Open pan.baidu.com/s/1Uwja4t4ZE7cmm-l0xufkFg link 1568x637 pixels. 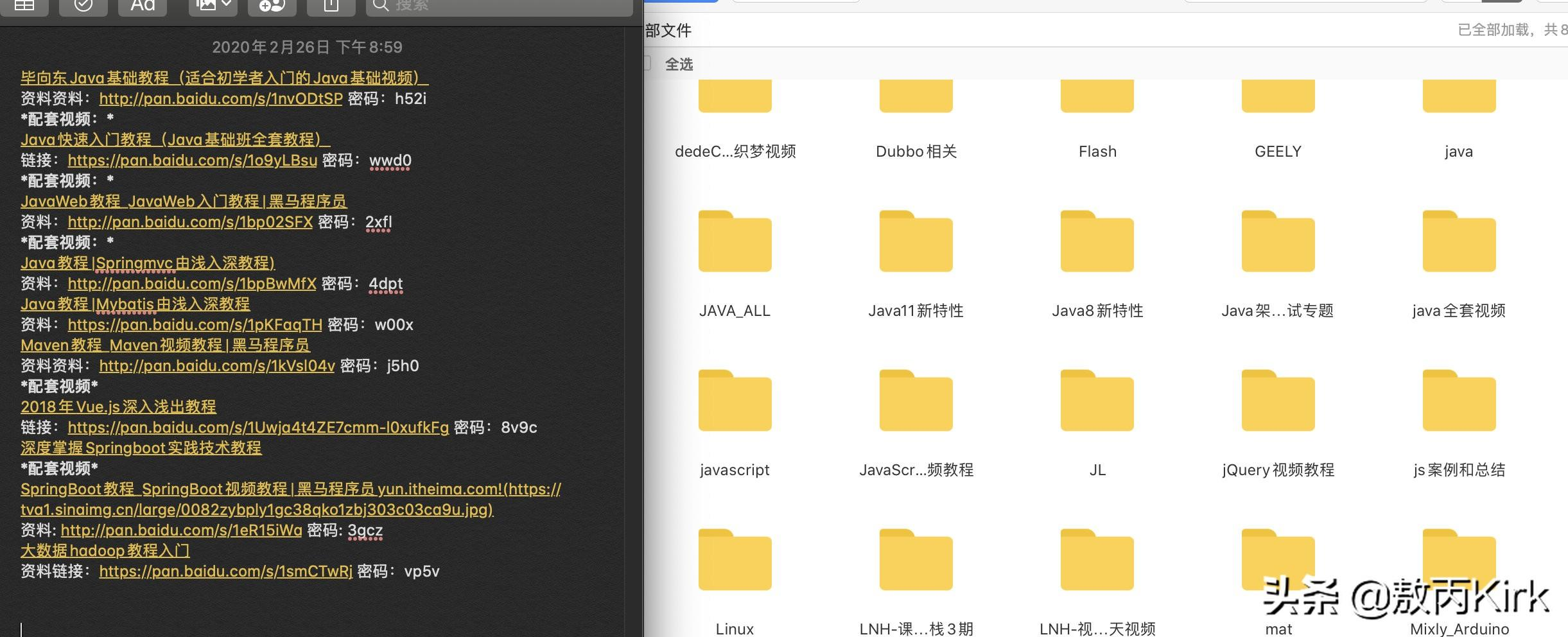coord(258,428)
